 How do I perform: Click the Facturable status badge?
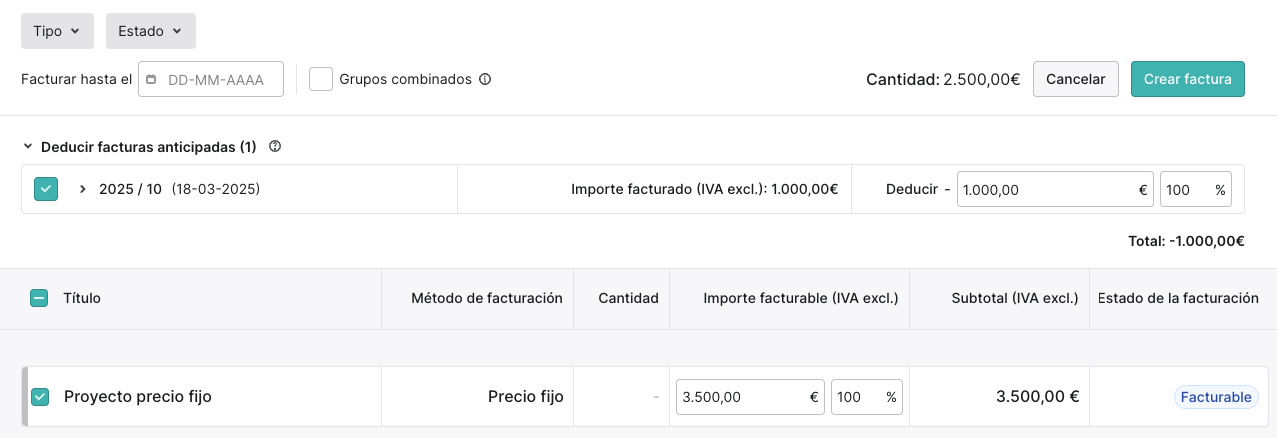(x=1216, y=397)
